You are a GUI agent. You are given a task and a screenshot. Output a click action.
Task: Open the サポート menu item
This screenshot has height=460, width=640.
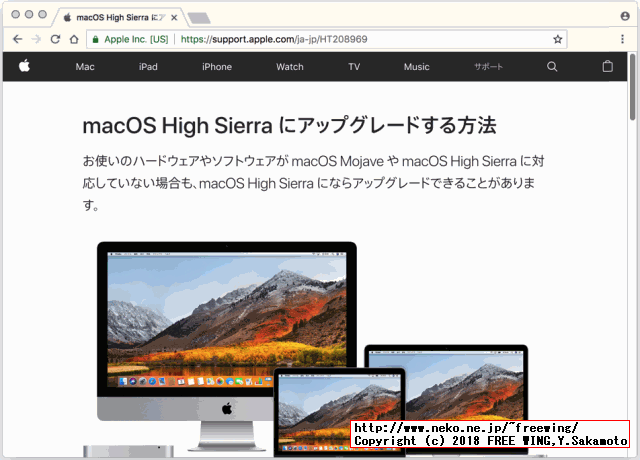click(488, 67)
